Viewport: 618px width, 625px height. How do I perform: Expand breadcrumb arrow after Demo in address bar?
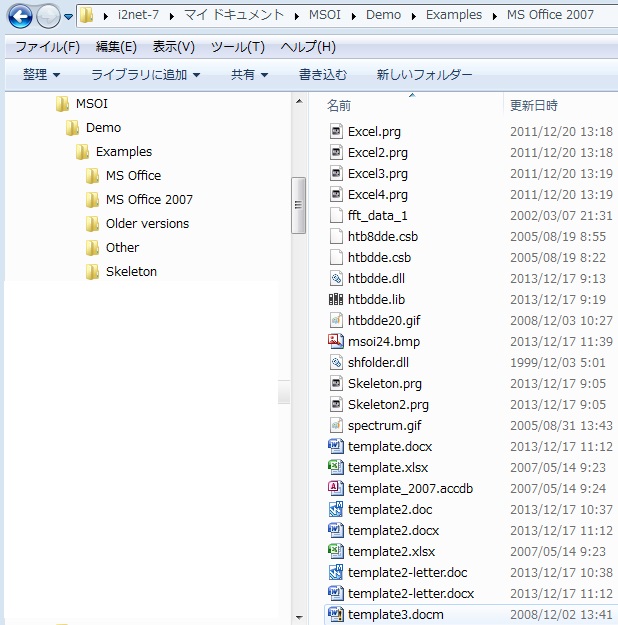click(x=414, y=16)
